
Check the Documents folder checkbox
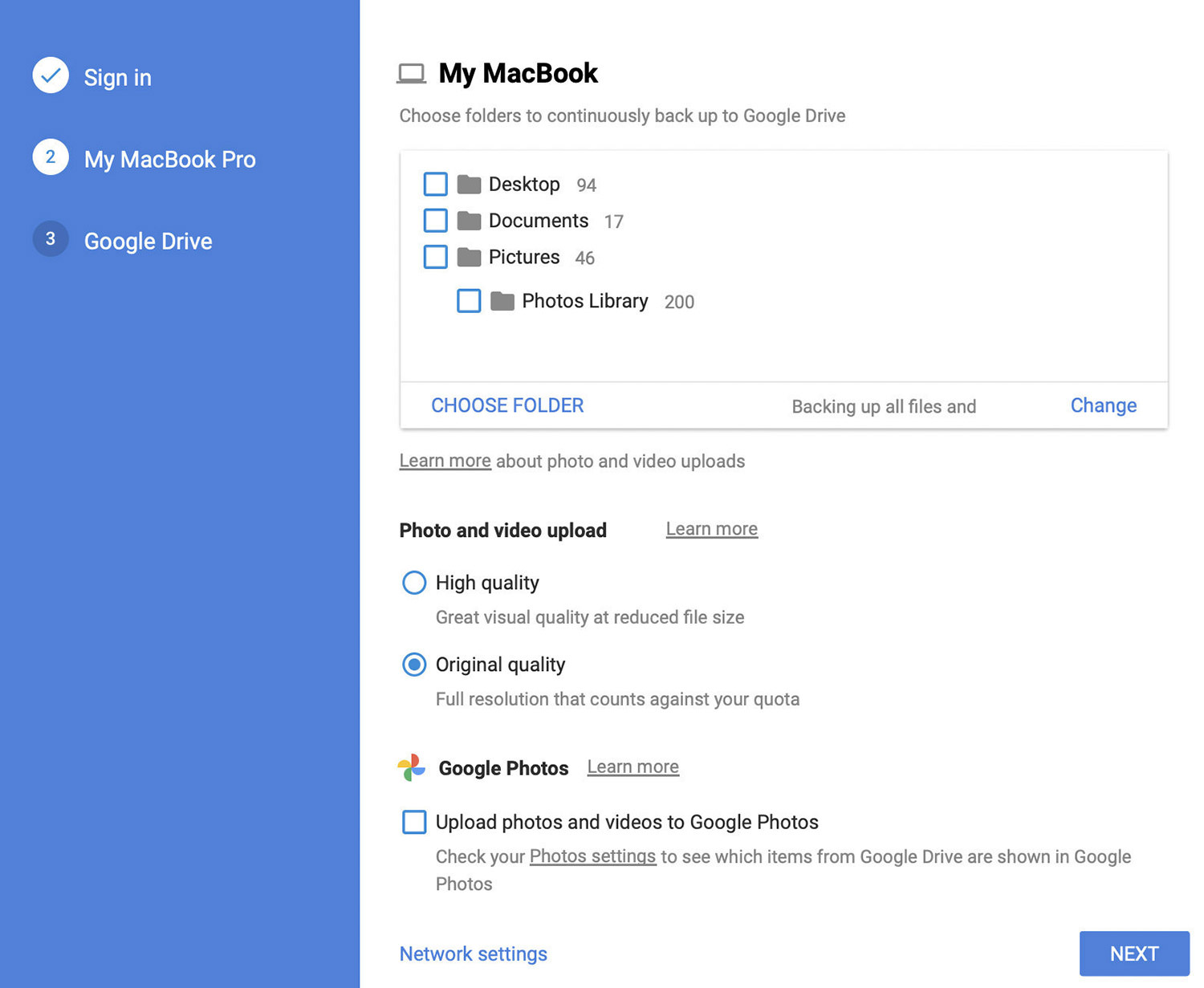coord(436,220)
